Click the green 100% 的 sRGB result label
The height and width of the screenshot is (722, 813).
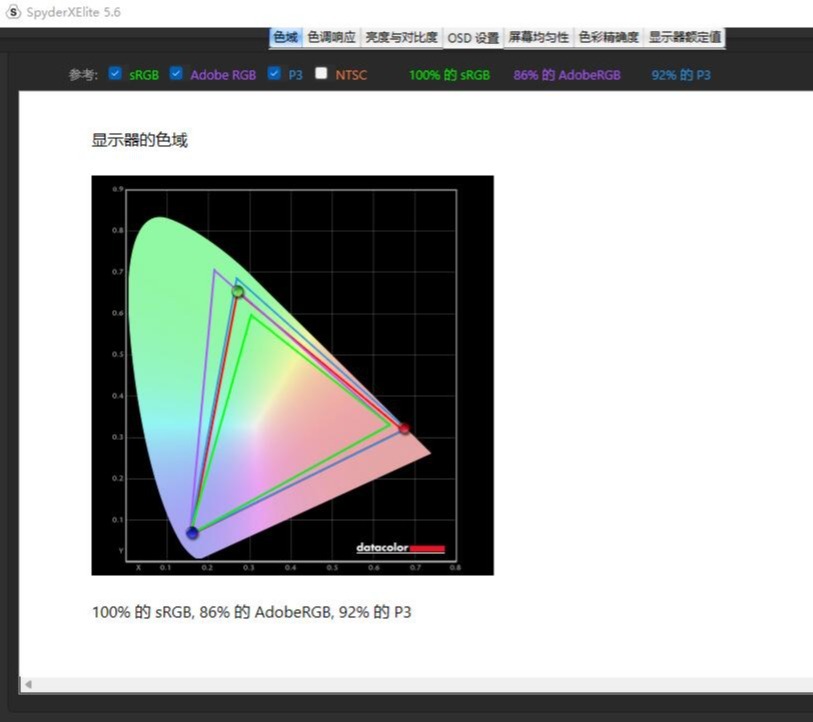pyautogui.click(x=449, y=75)
